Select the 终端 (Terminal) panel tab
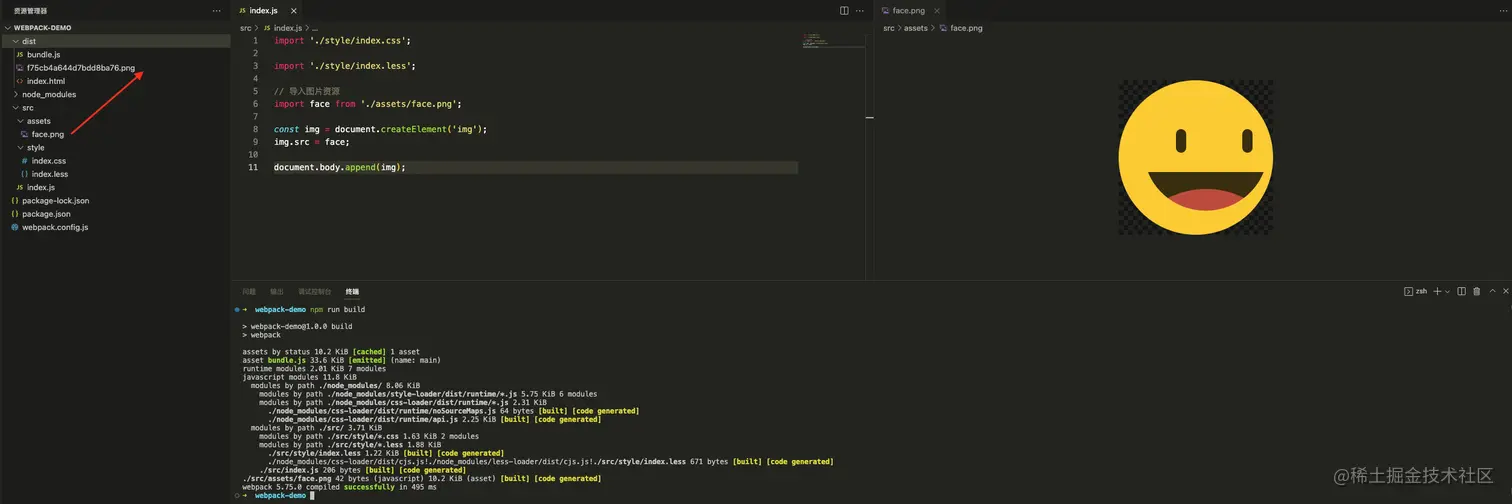The width and height of the screenshot is (1512, 504). [x=352, y=291]
